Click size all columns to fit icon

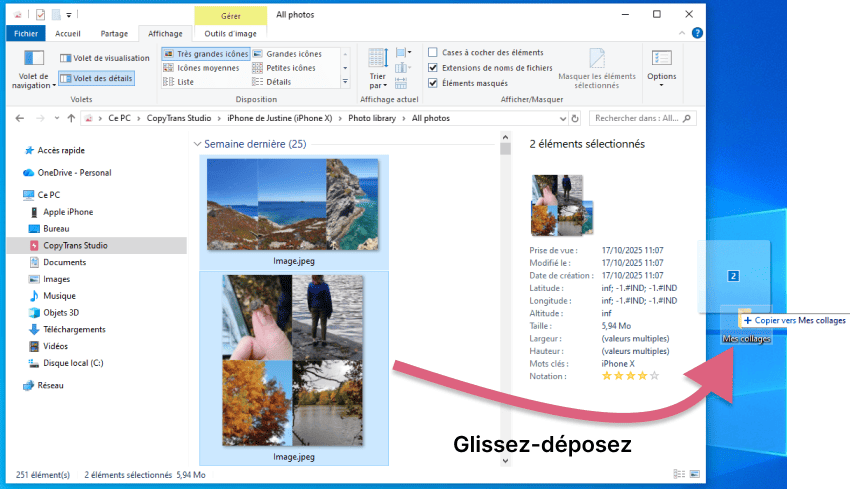tap(401, 83)
